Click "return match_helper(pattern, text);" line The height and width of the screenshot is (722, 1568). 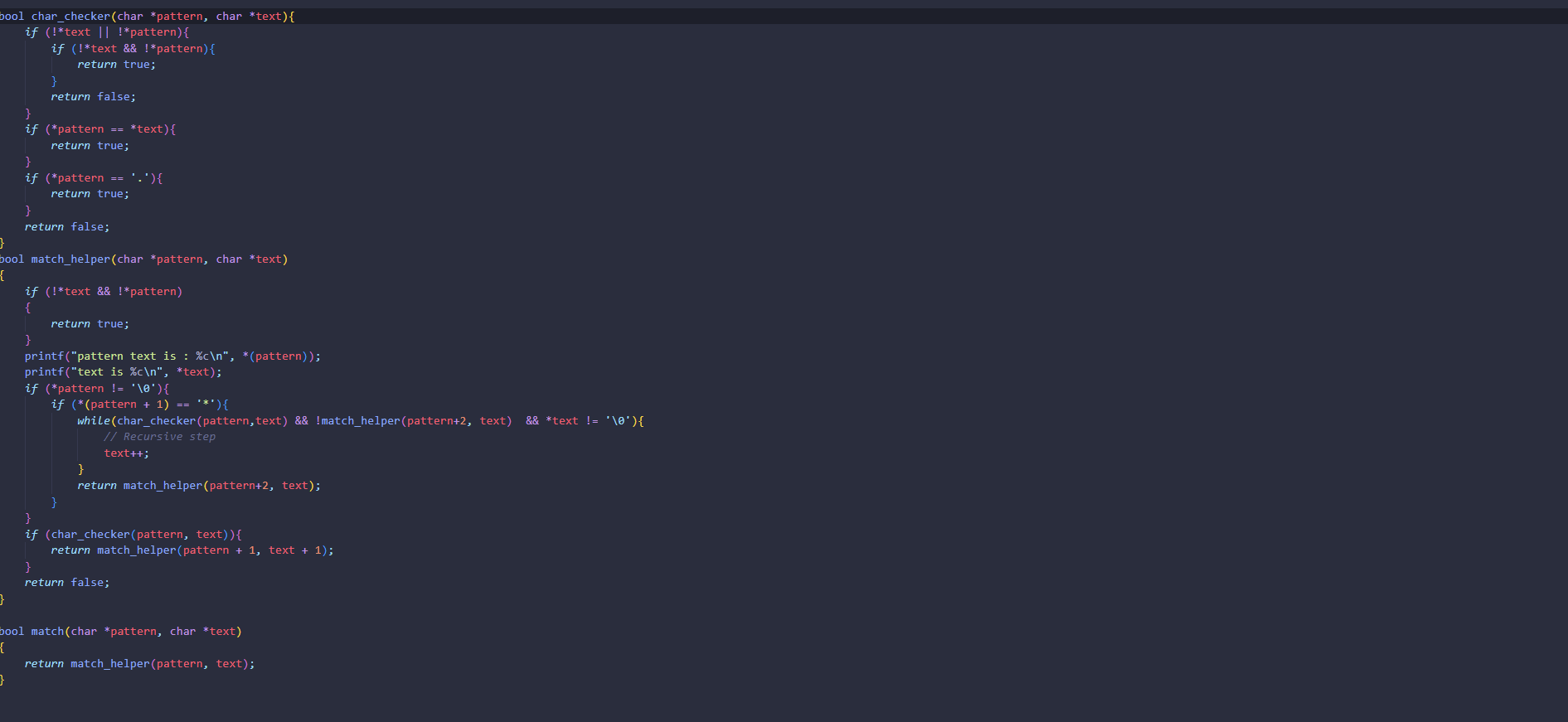[139, 664]
